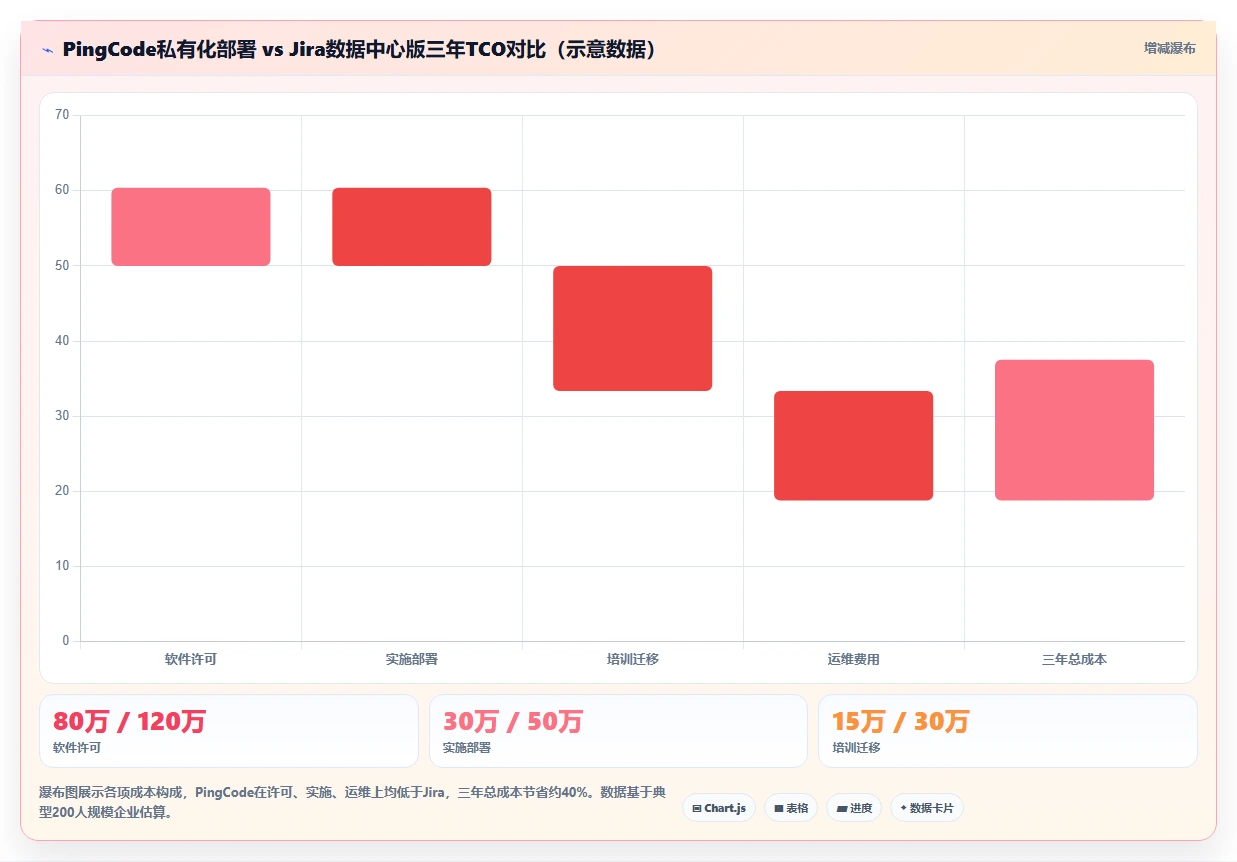Screen dimensions: 1237x862
Task: Click the y-axis value 20
Action: point(62,491)
